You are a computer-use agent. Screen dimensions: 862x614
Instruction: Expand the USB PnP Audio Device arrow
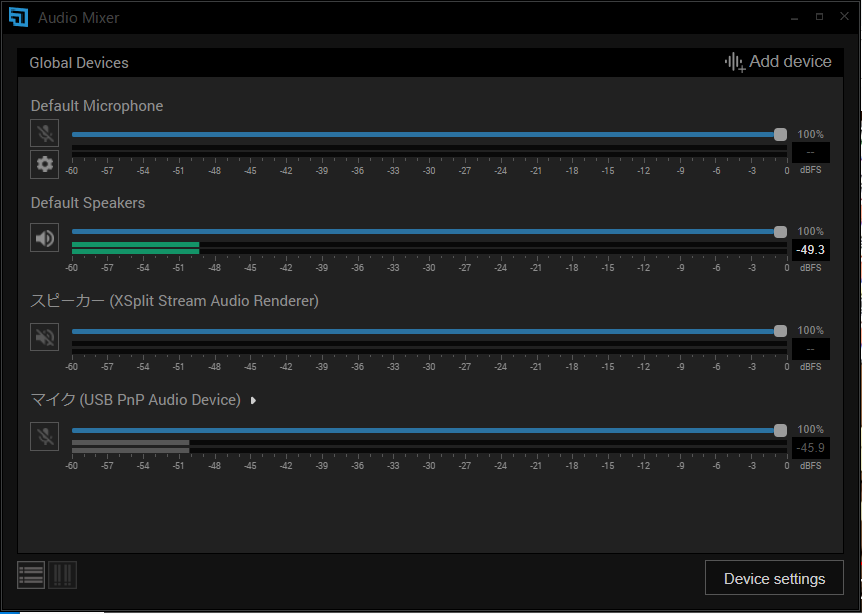click(x=253, y=401)
